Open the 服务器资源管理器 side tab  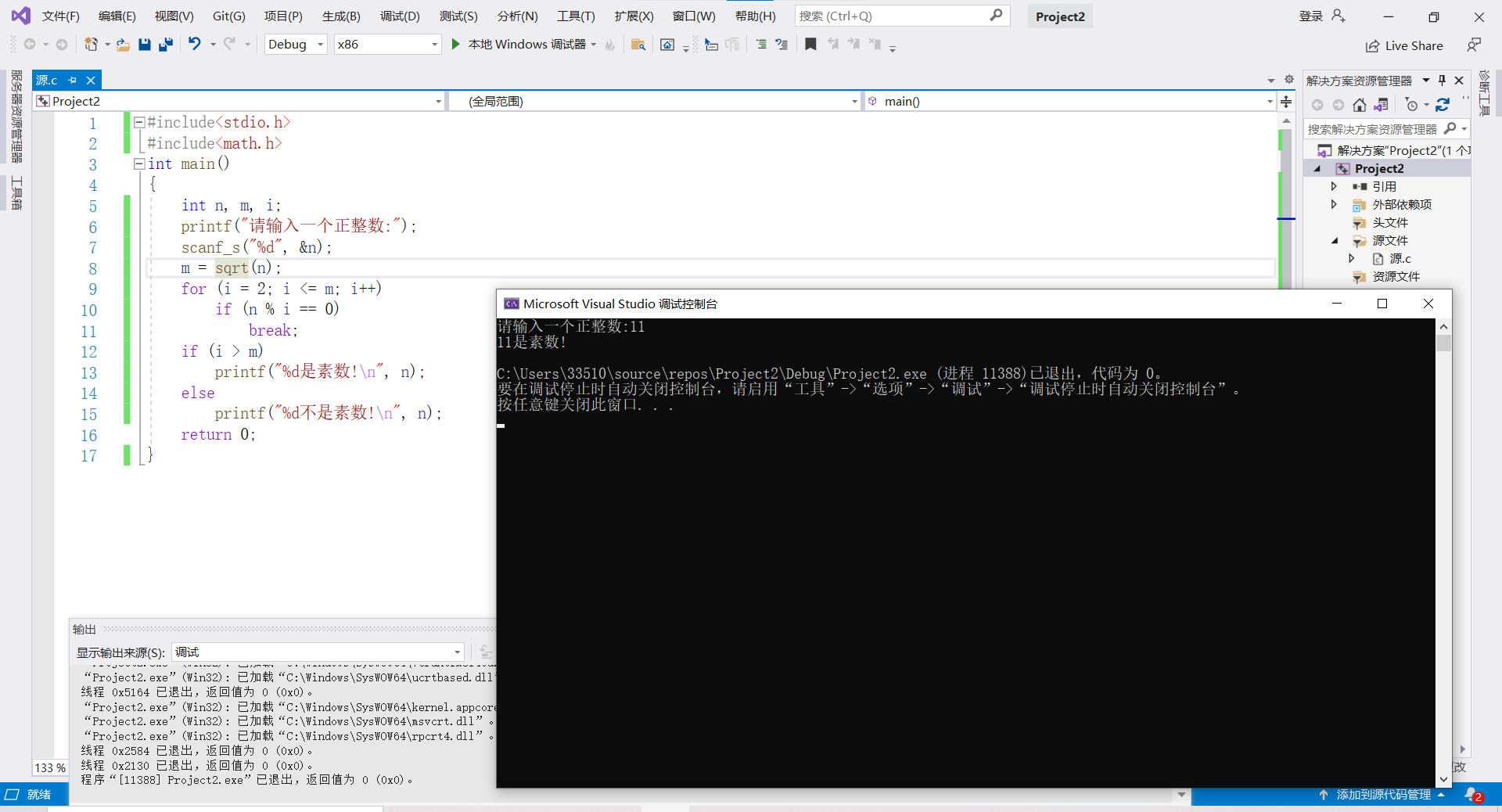[x=16, y=117]
